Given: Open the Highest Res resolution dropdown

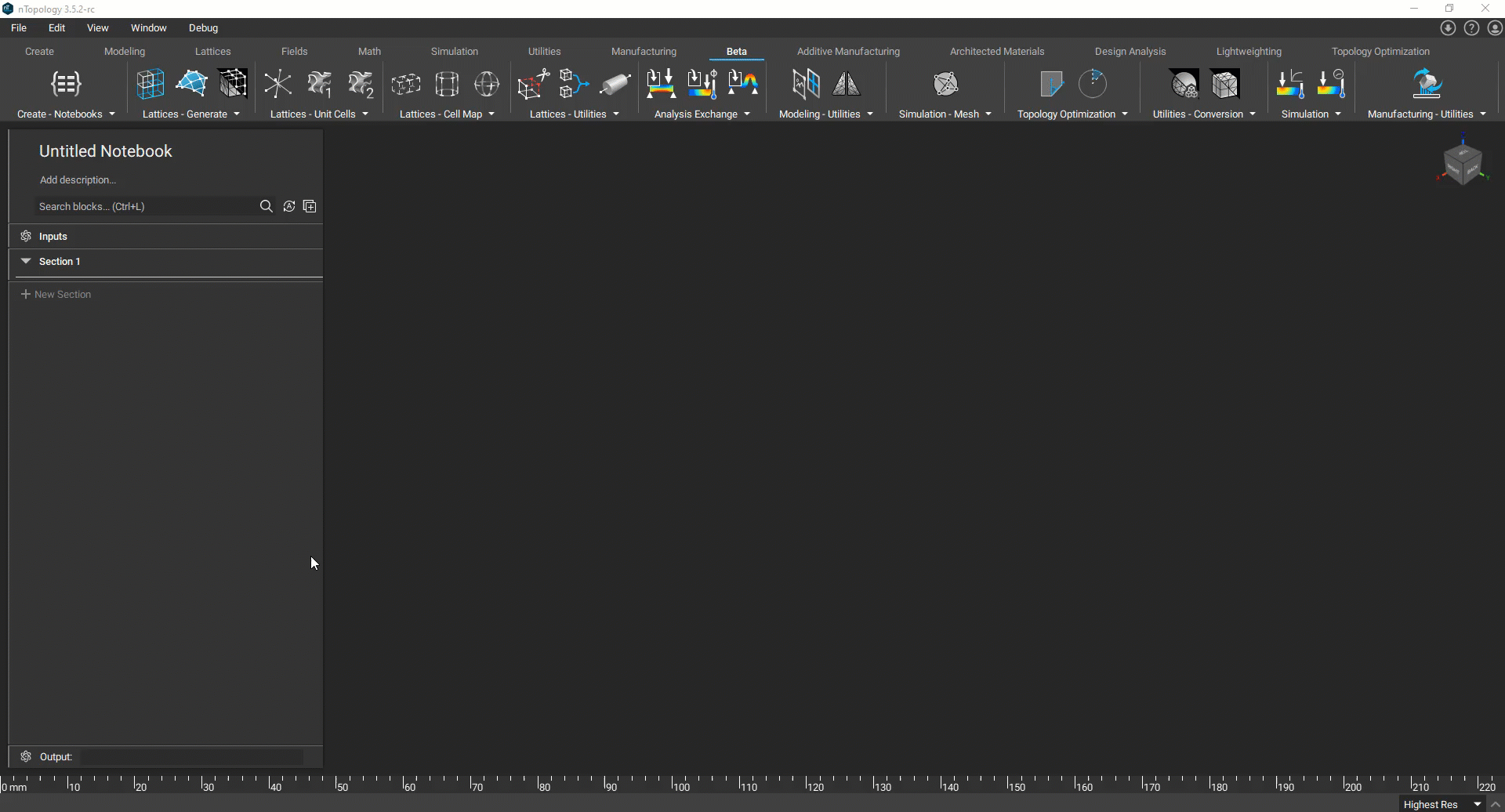Looking at the screenshot, I should 1442,804.
